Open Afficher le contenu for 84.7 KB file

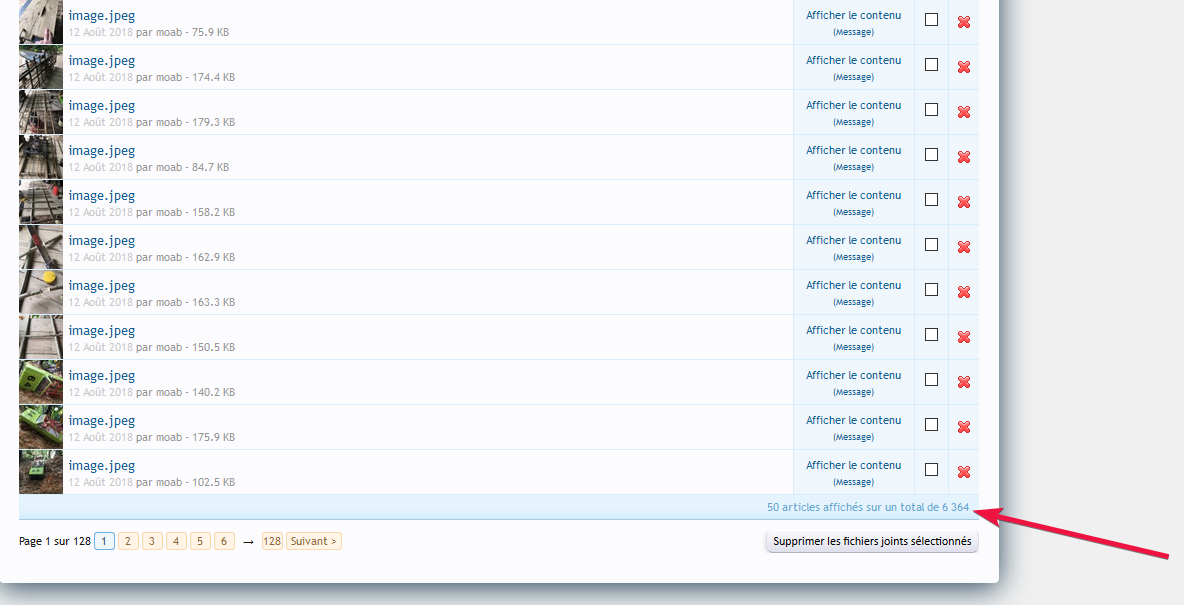853,150
